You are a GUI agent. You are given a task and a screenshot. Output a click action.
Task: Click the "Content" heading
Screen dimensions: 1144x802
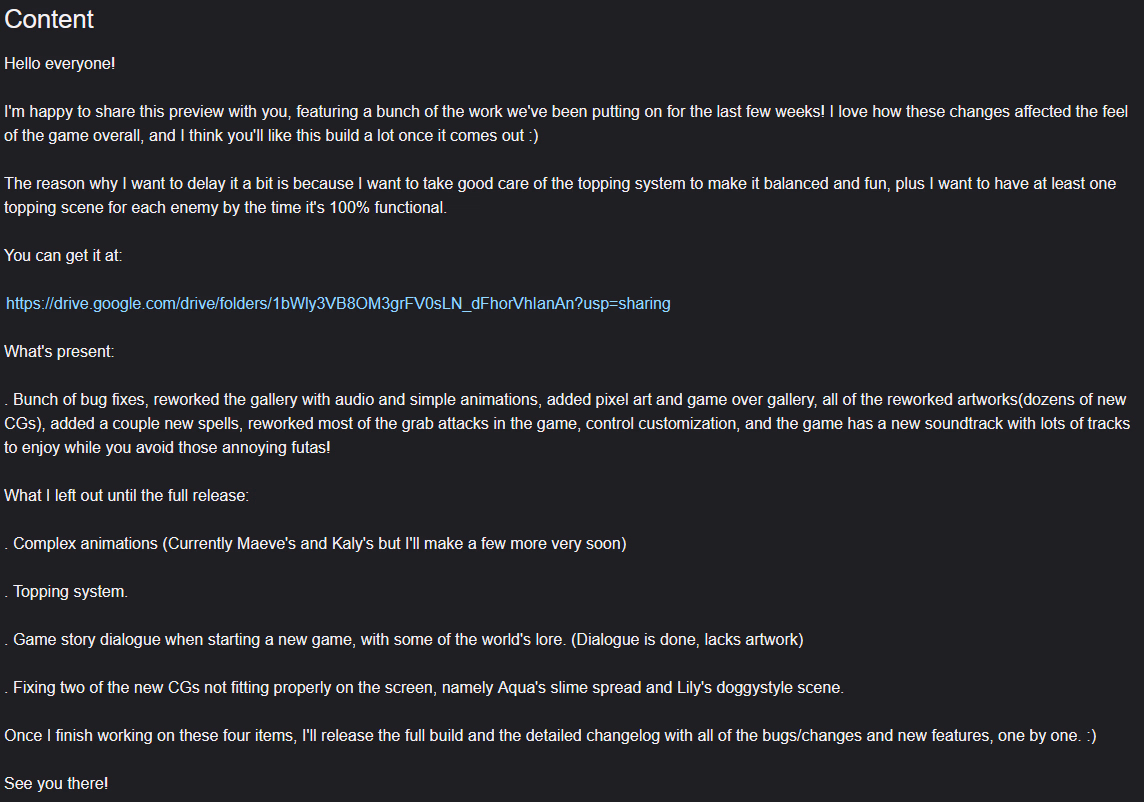point(49,19)
